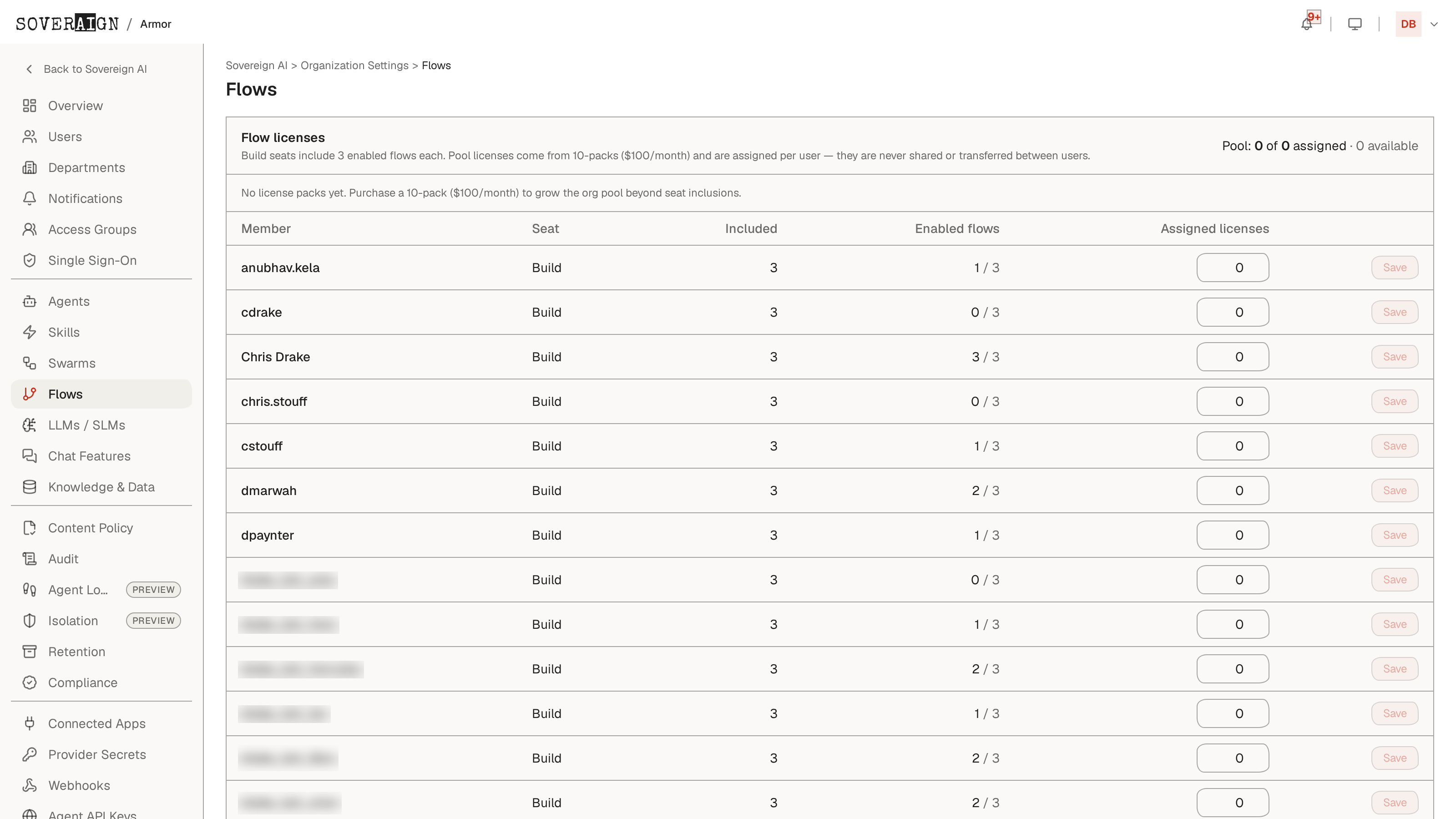The image size is (1456, 819).
Task: Click the Knowledge & Data database icon
Action: pos(30,487)
